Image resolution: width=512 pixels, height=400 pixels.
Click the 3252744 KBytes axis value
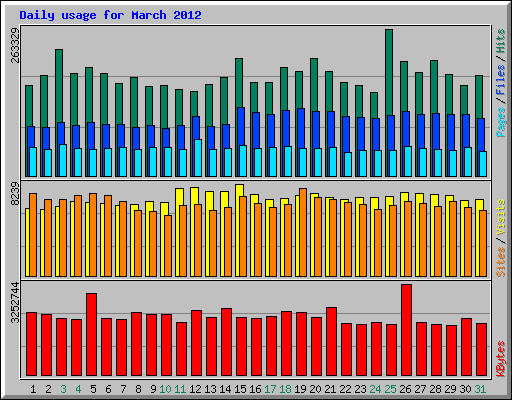click(x=15, y=303)
